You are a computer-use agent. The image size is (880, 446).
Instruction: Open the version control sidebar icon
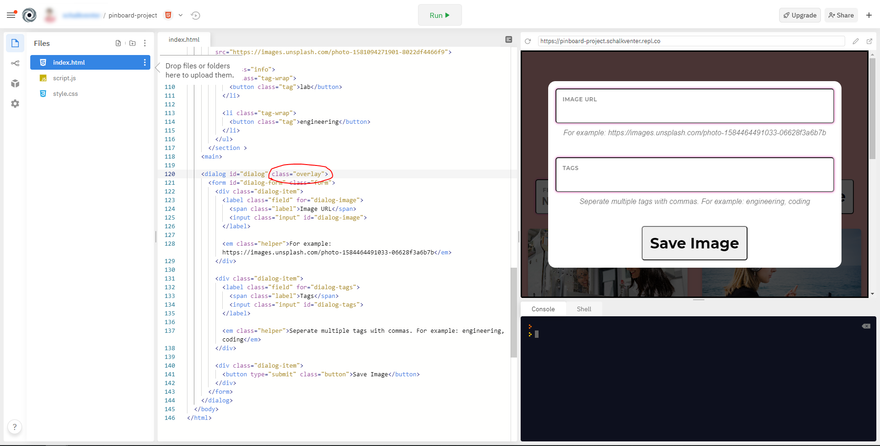[x=15, y=63]
